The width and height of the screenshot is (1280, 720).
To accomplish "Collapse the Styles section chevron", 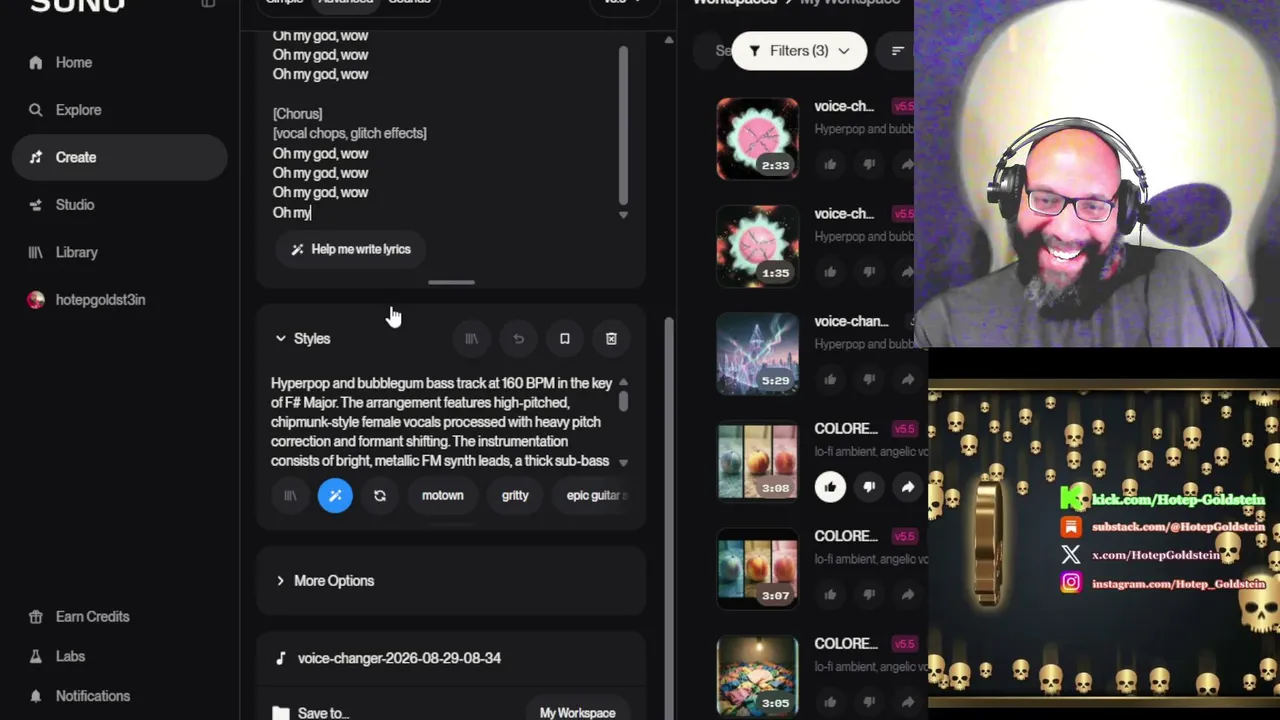I will pyautogui.click(x=281, y=339).
